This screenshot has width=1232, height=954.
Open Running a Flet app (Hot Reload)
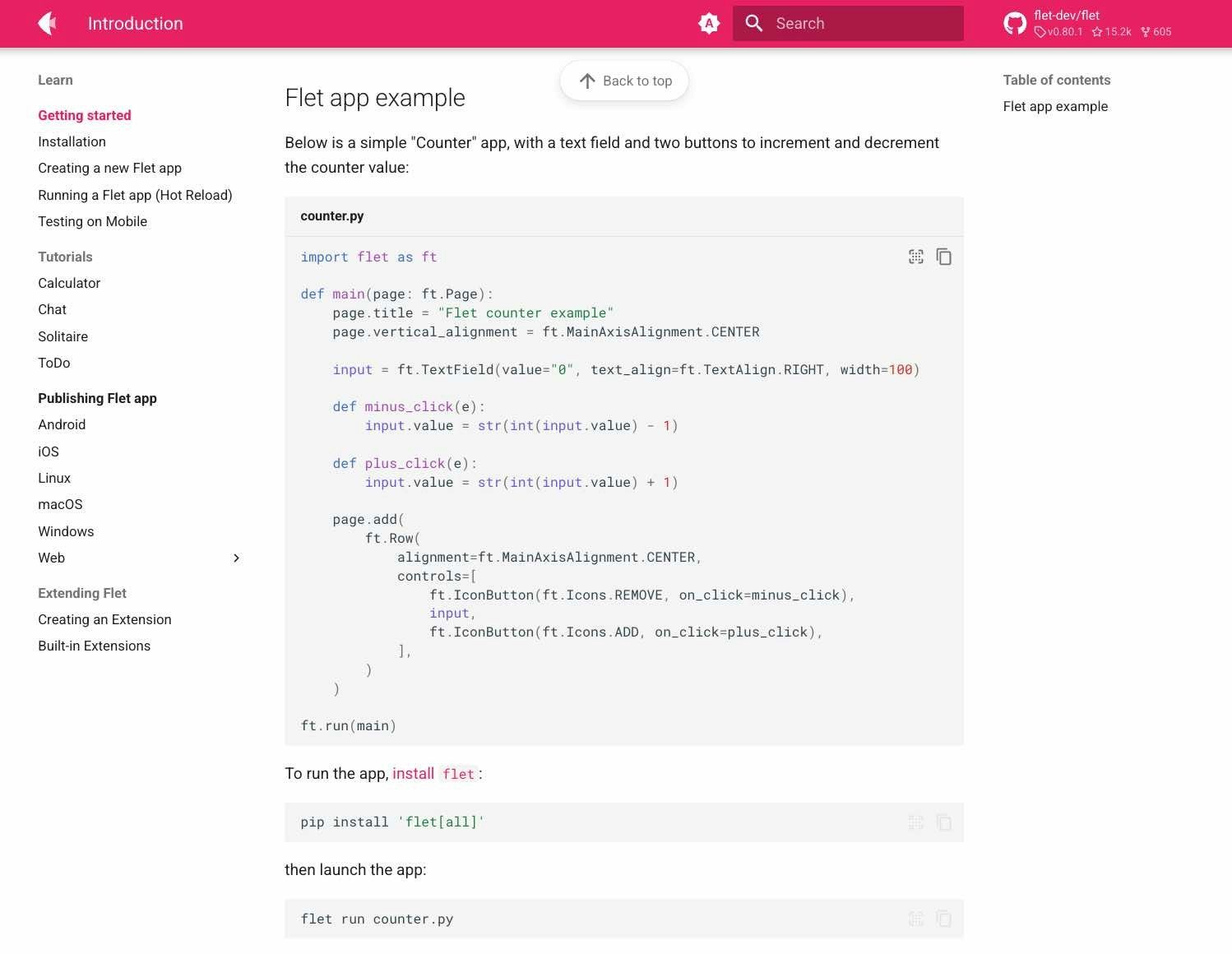tap(135, 195)
